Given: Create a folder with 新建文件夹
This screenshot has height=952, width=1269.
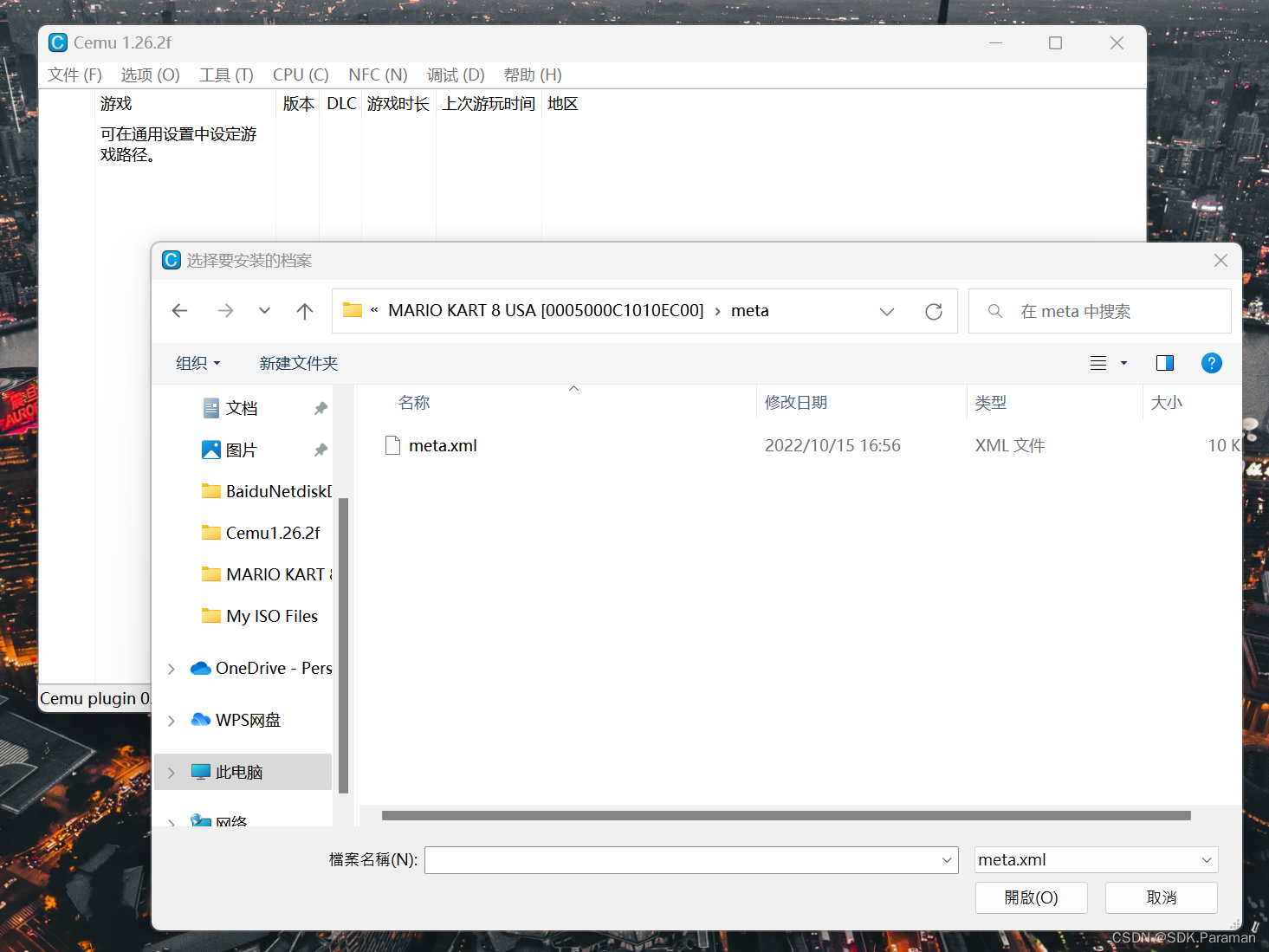Looking at the screenshot, I should tap(298, 363).
